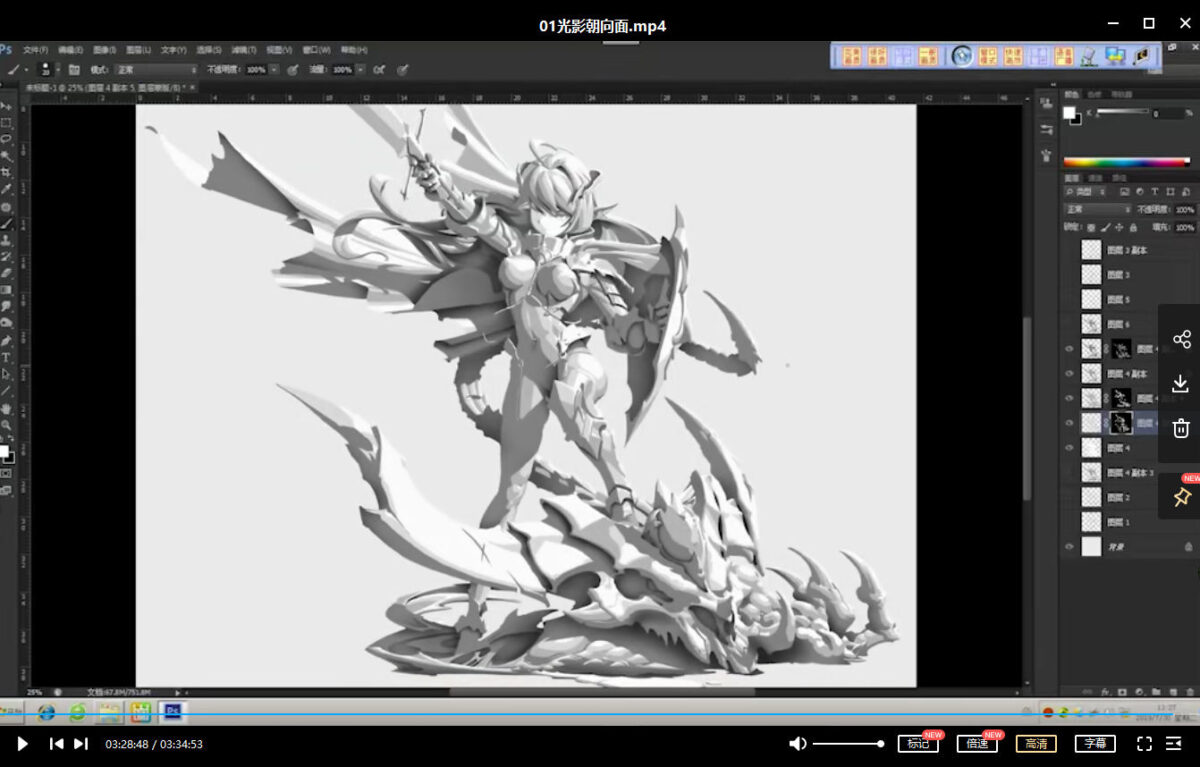
Task: Open the 窗口(W) menu
Action: [317, 49]
